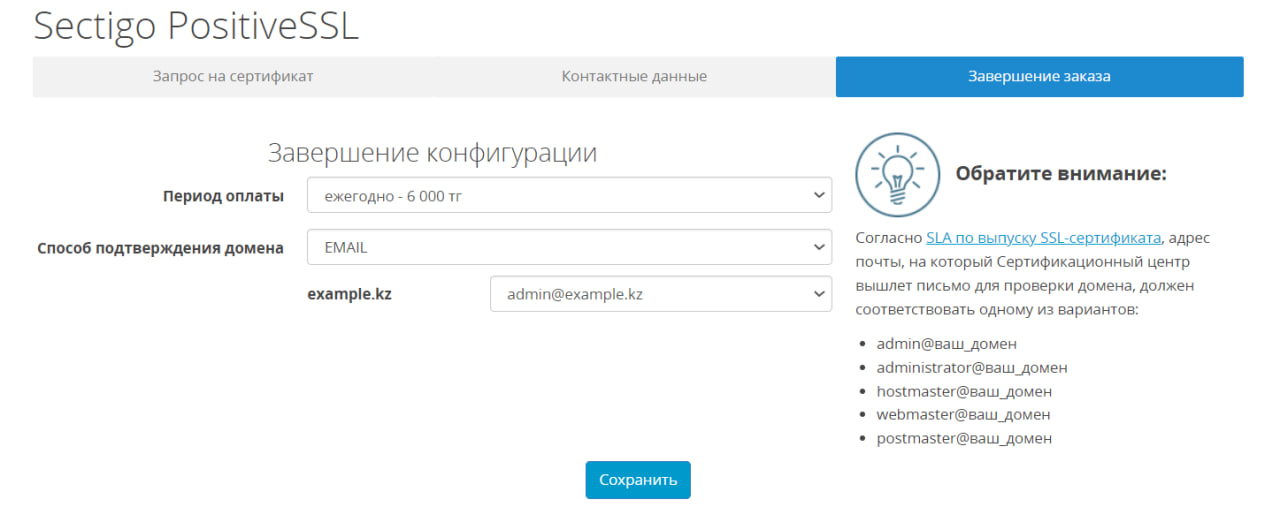Click the Завершение конфигурации heading
1280x507 pixels.
pyautogui.click(x=432, y=153)
